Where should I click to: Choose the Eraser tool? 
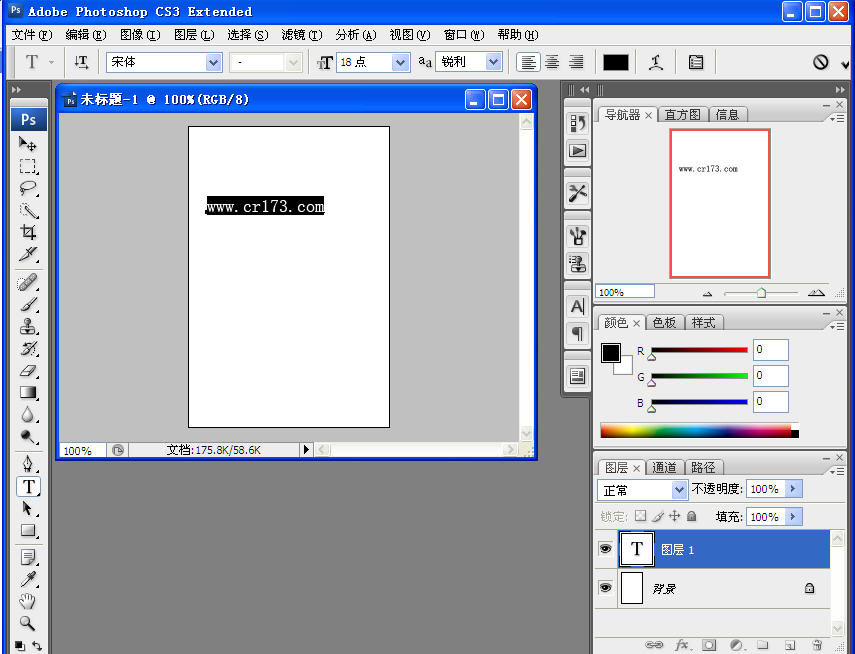(x=29, y=370)
